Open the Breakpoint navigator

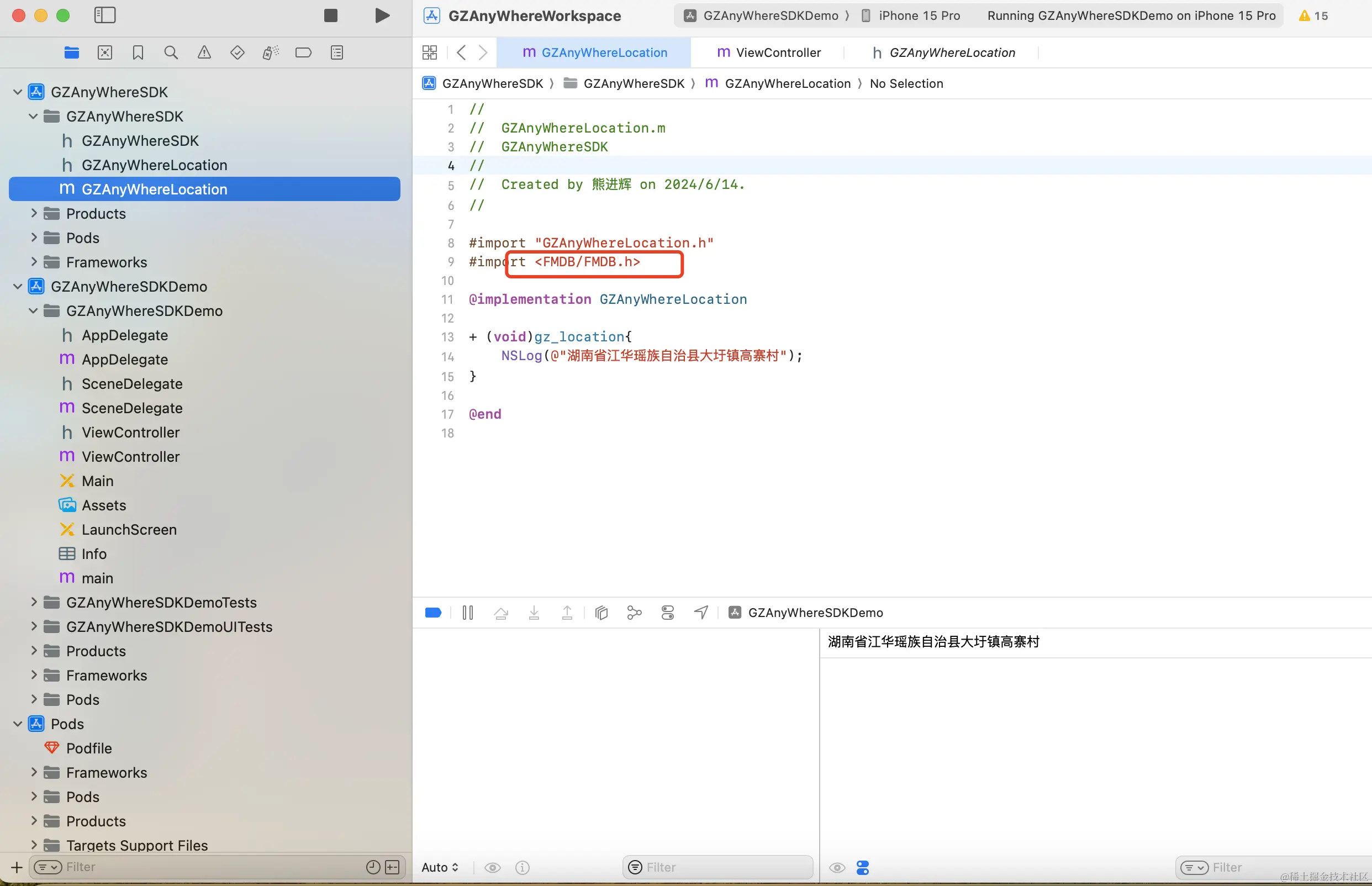tap(303, 53)
